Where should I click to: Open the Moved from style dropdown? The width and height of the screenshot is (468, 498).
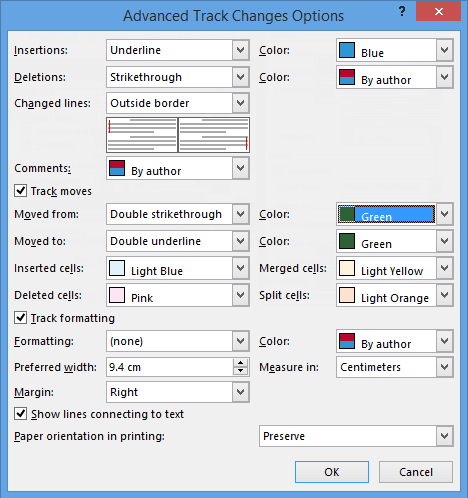point(178,214)
